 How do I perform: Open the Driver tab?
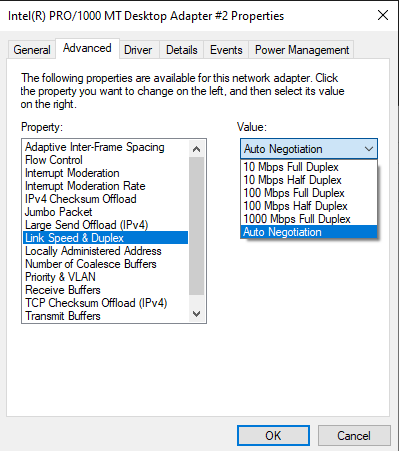click(x=138, y=50)
